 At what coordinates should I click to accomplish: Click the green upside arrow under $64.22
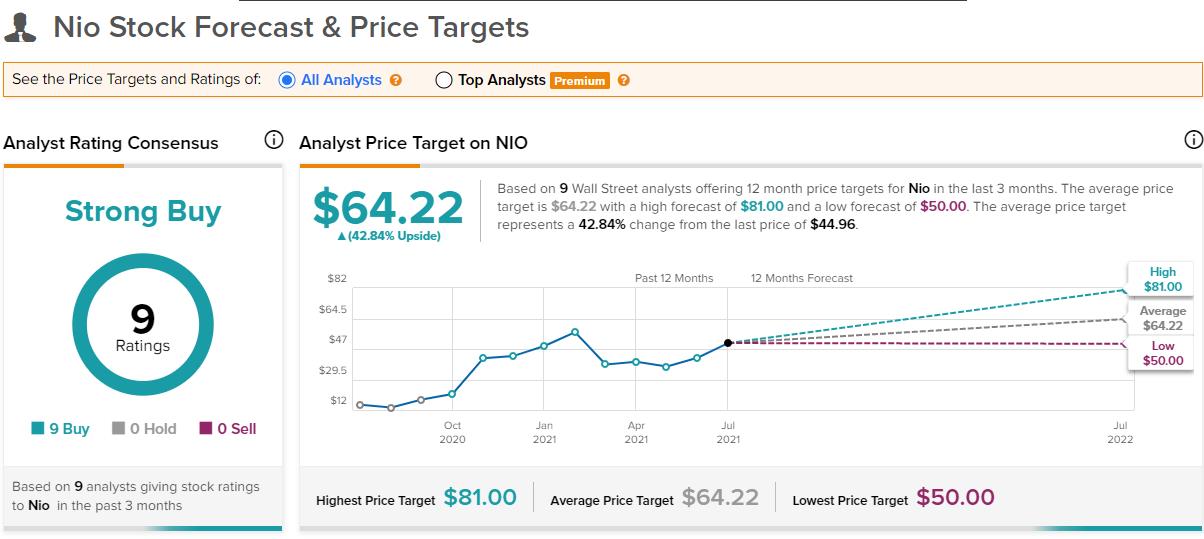pos(341,236)
